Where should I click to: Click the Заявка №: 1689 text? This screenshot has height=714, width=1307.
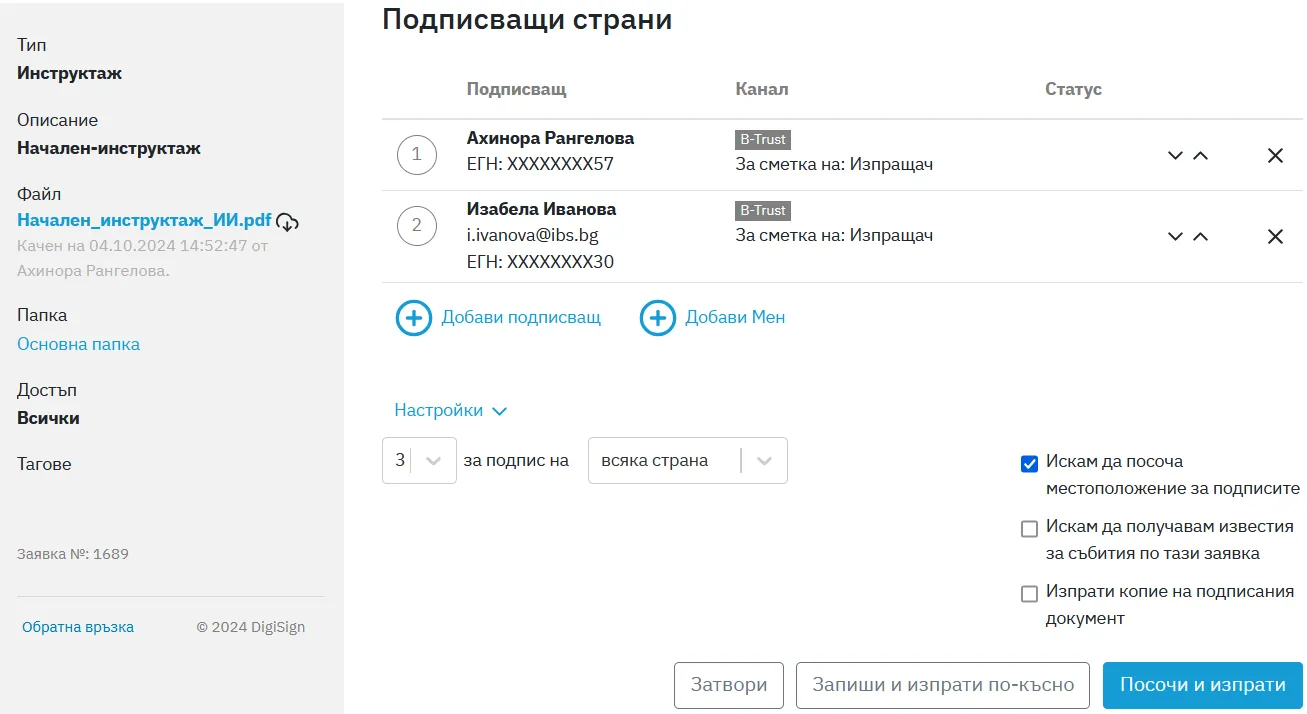(73, 553)
